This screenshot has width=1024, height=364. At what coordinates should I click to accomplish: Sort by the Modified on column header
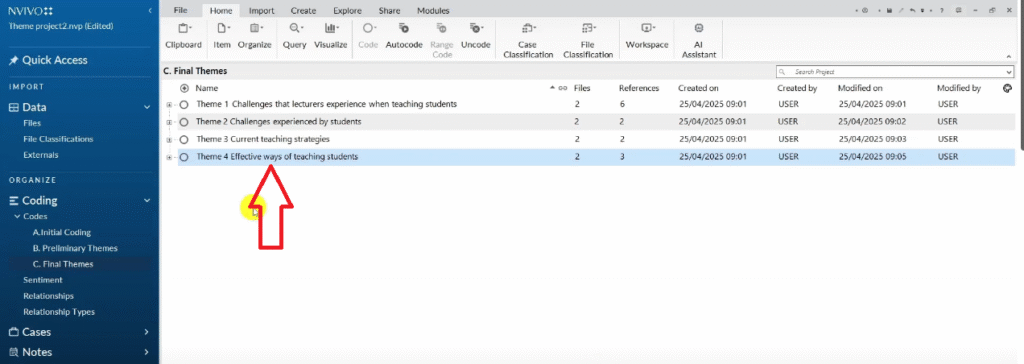pos(860,88)
